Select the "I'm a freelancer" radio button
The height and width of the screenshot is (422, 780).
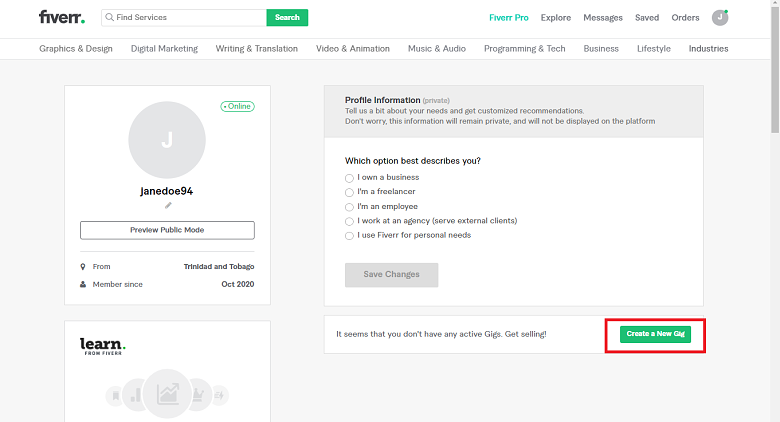(349, 192)
